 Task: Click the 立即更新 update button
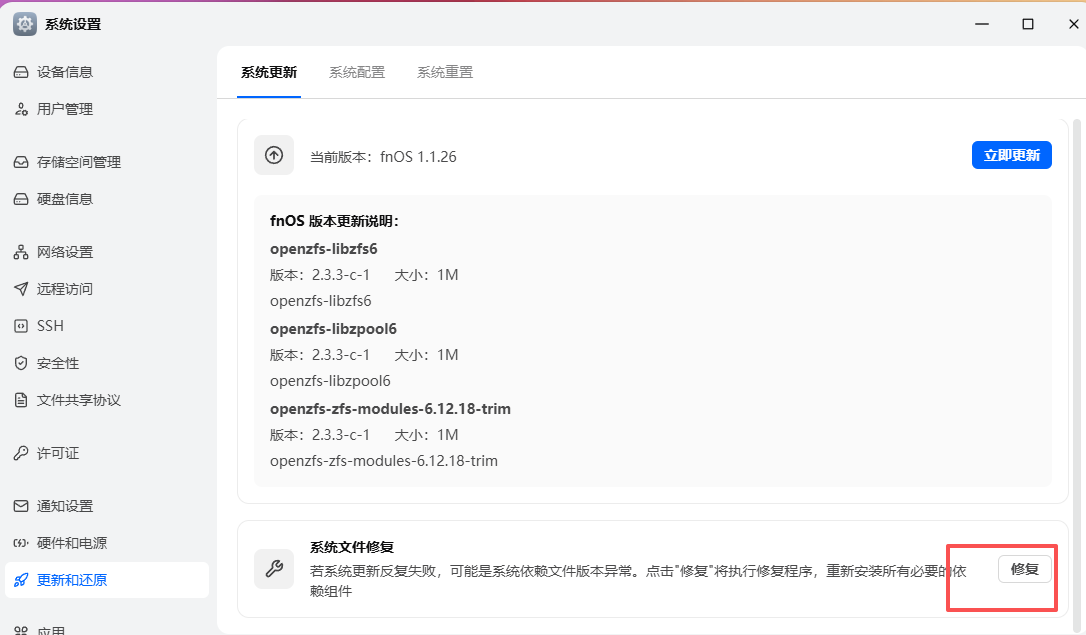(1011, 155)
